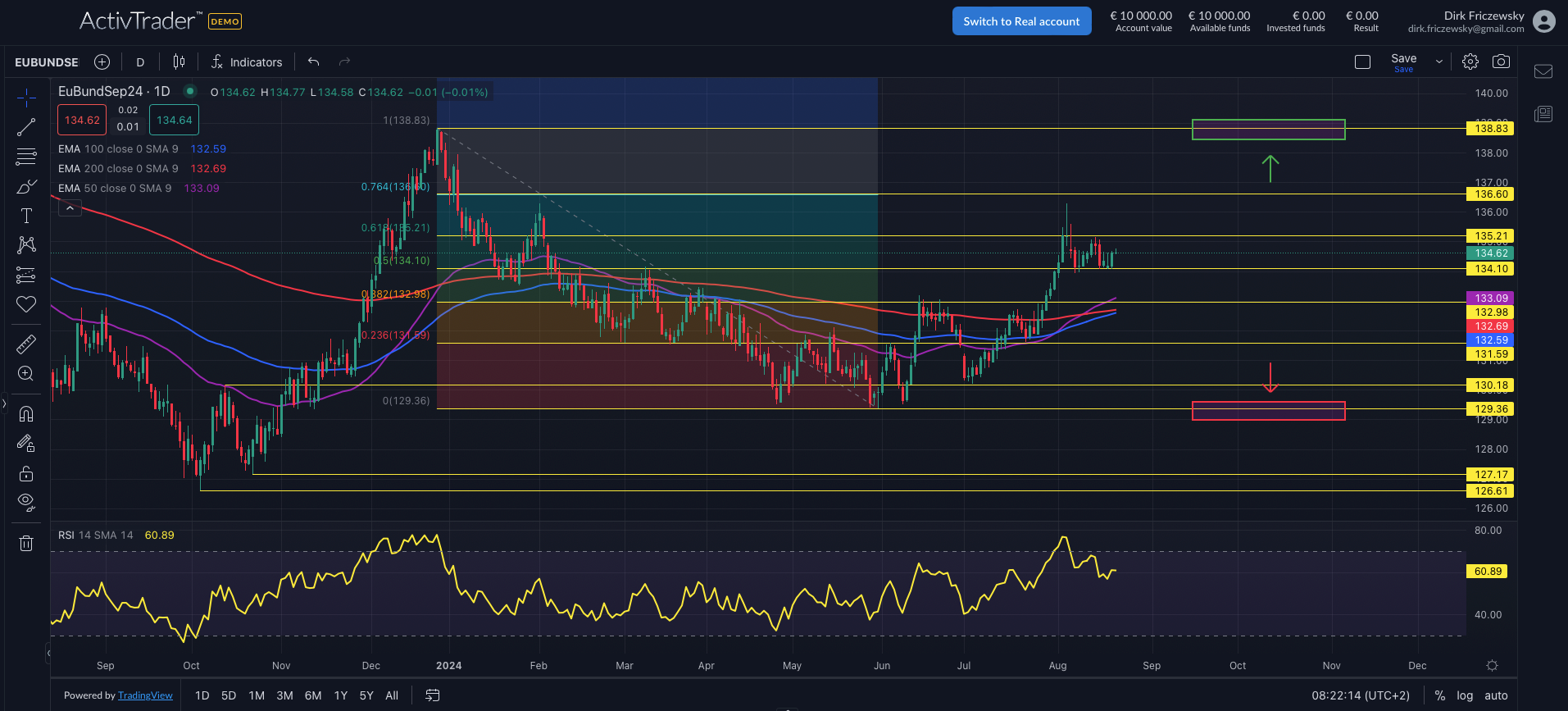Image resolution: width=1568 pixels, height=711 pixels.
Task: Open the D timeframe interval dropdown
Action: pyautogui.click(x=140, y=62)
